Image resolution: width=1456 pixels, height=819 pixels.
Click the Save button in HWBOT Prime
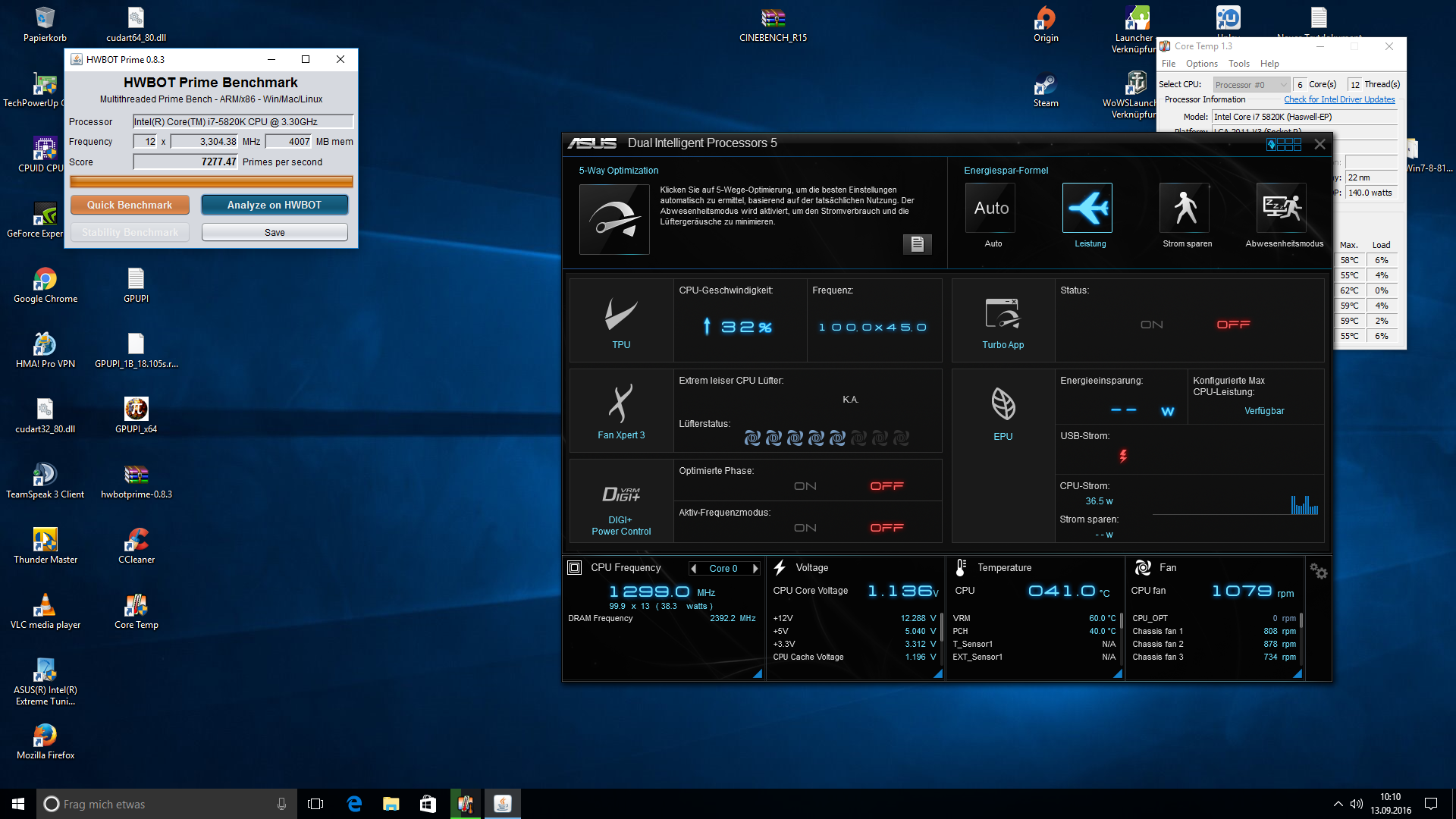tap(275, 232)
